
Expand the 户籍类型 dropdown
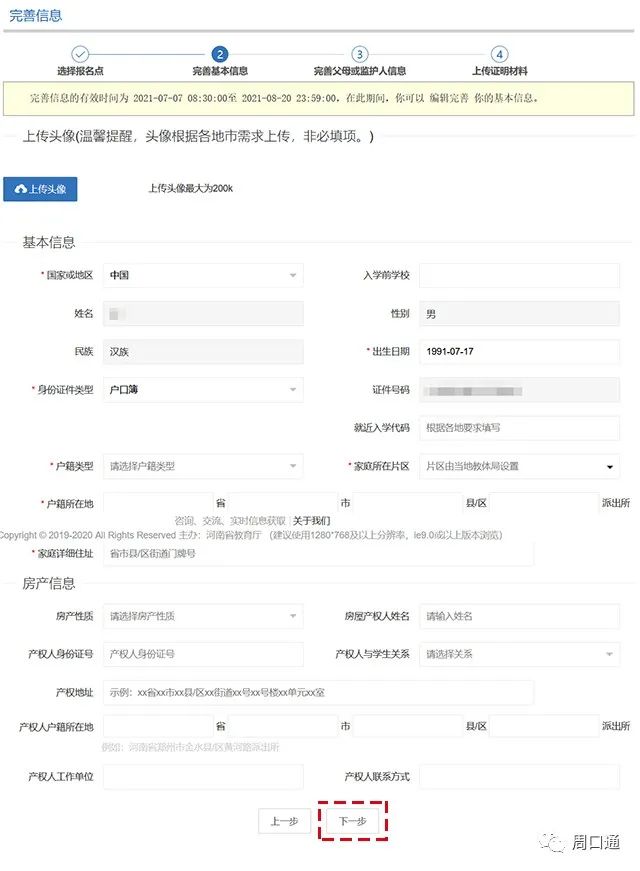[x=203, y=466]
